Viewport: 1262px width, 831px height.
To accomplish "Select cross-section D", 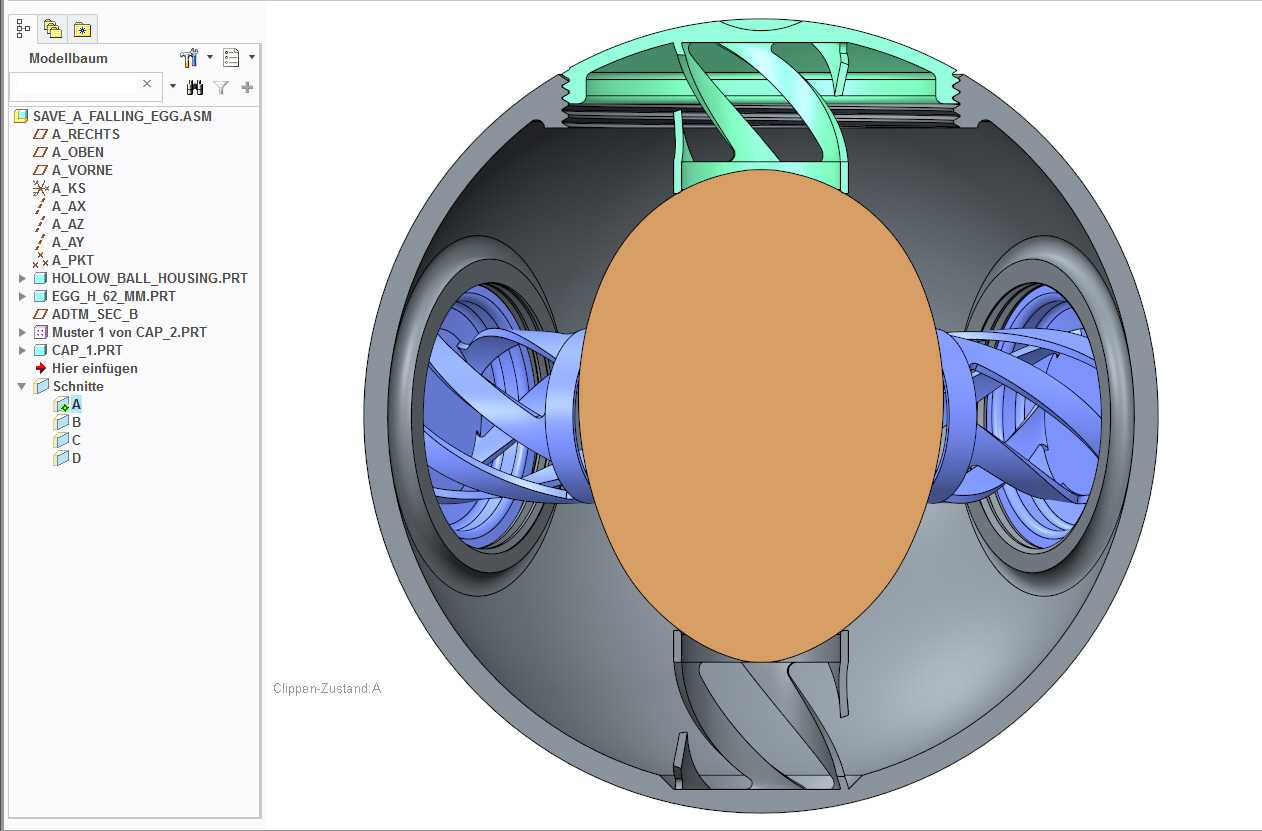I will tap(76, 458).
